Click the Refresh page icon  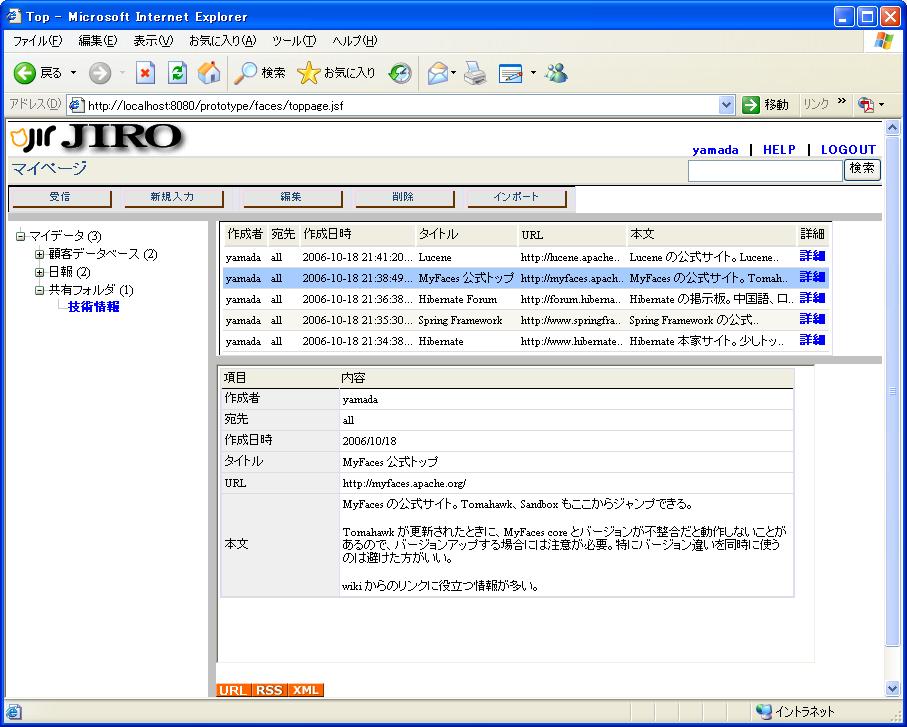coord(177,73)
